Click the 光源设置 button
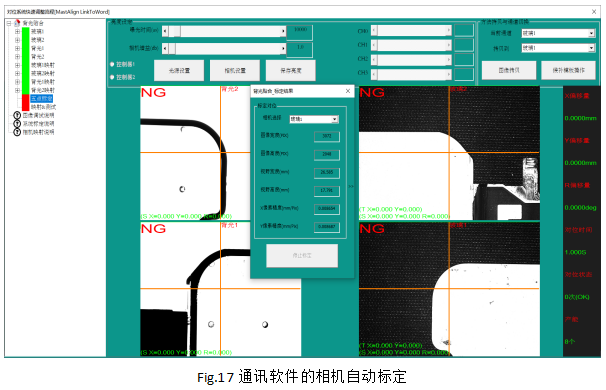The image size is (606, 390). point(179,71)
